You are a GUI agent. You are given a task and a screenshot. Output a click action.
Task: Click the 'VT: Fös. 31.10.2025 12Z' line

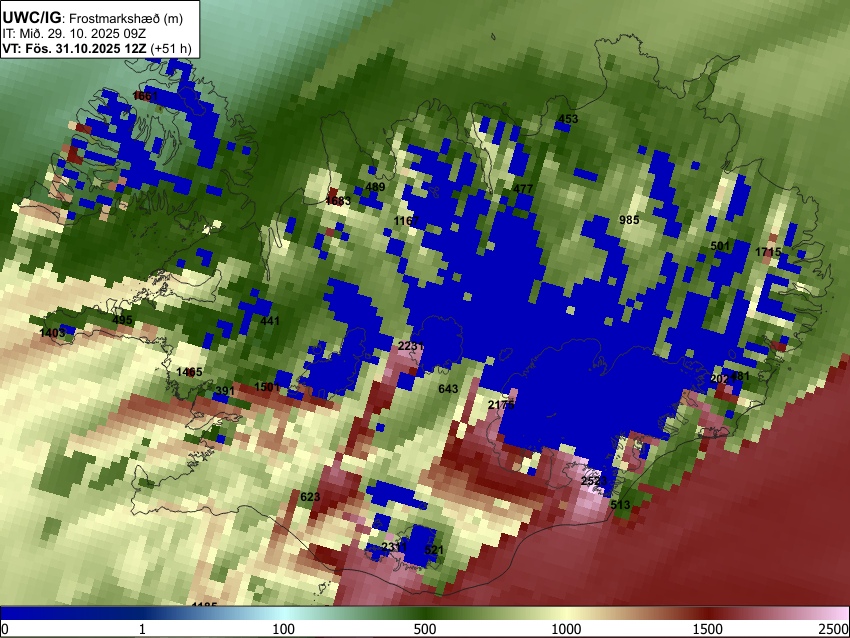coord(74,49)
